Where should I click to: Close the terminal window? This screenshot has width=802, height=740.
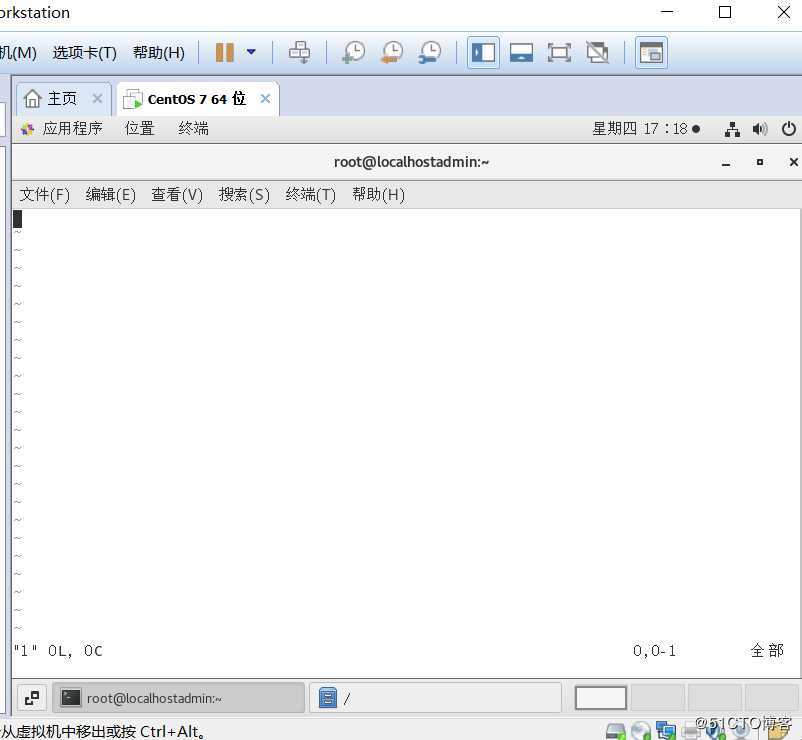point(793,162)
